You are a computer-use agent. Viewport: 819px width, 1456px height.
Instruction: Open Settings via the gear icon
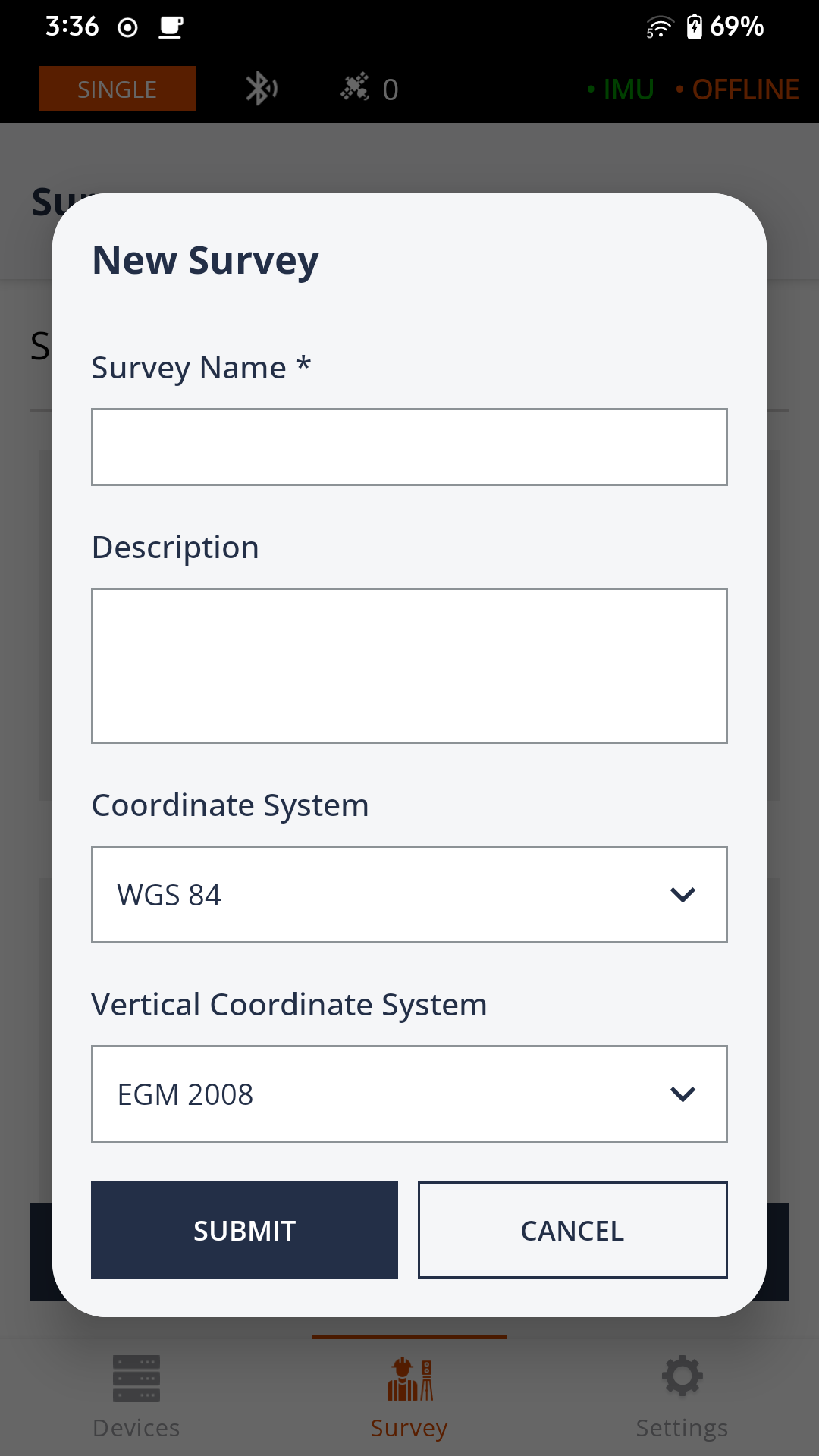(x=682, y=1376)
